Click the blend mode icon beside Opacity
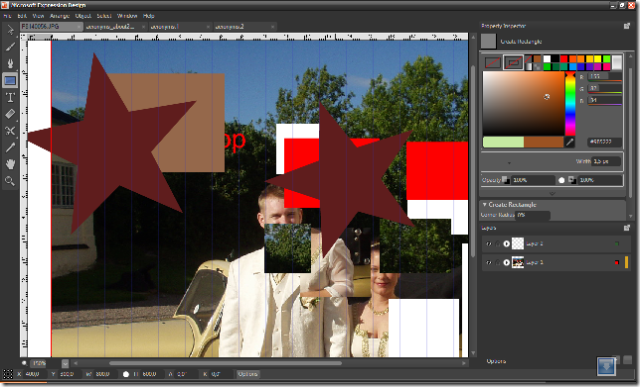This screenshot has height=387, width=640. (506, 180)
